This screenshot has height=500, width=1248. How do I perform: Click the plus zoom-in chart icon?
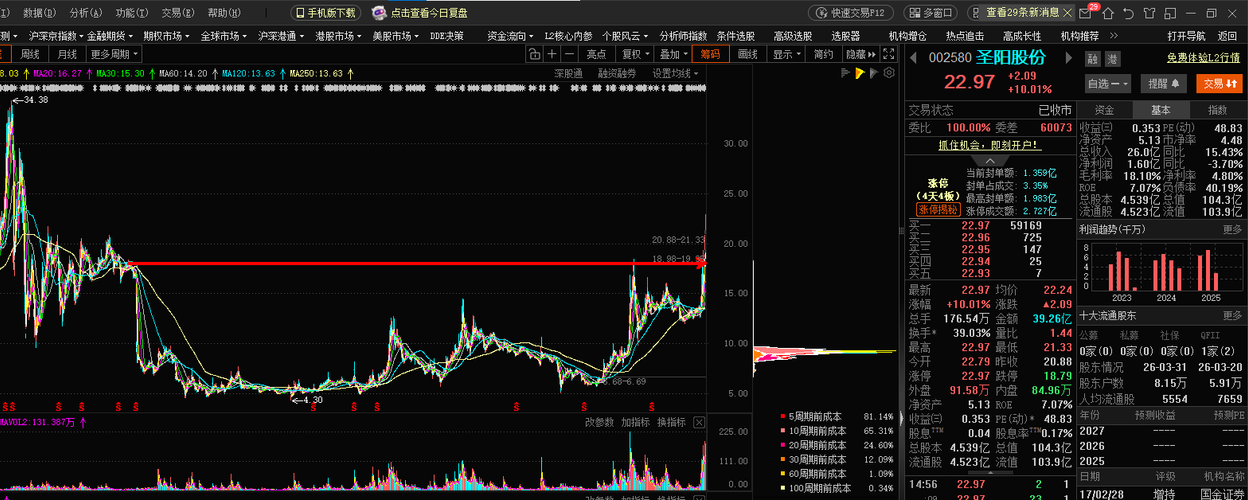tap(551, 54)
